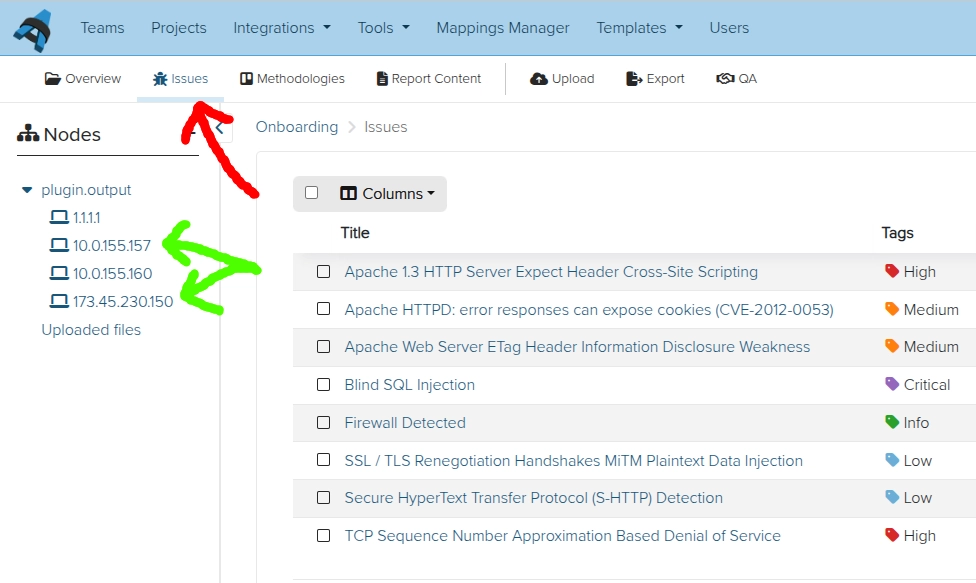
Task: Open the Teams menu
Action: point(102,28)
